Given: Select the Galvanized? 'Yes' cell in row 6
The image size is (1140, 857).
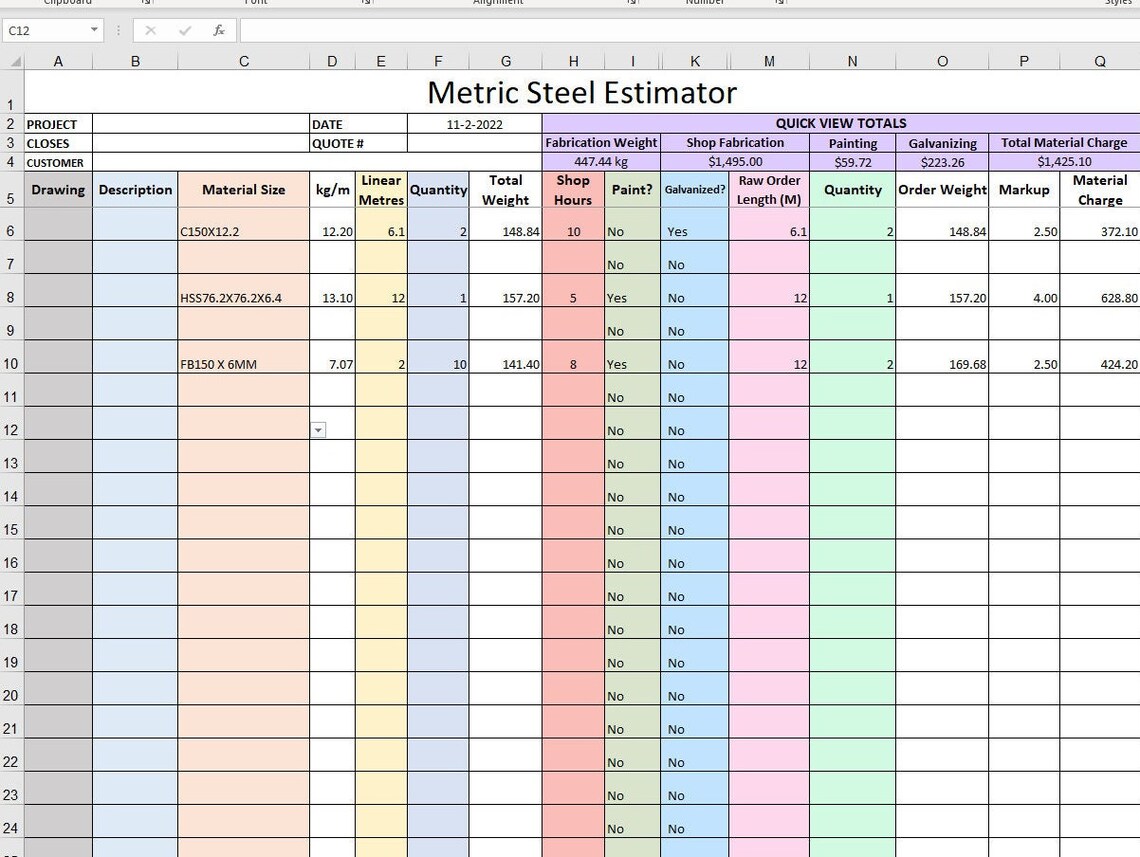Looking at the screenshot, I should 695,231.
